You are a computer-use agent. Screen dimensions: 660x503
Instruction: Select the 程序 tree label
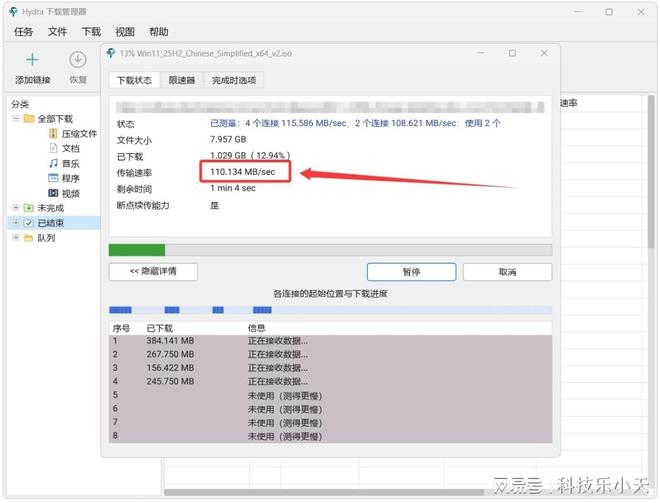click(70, 178)
